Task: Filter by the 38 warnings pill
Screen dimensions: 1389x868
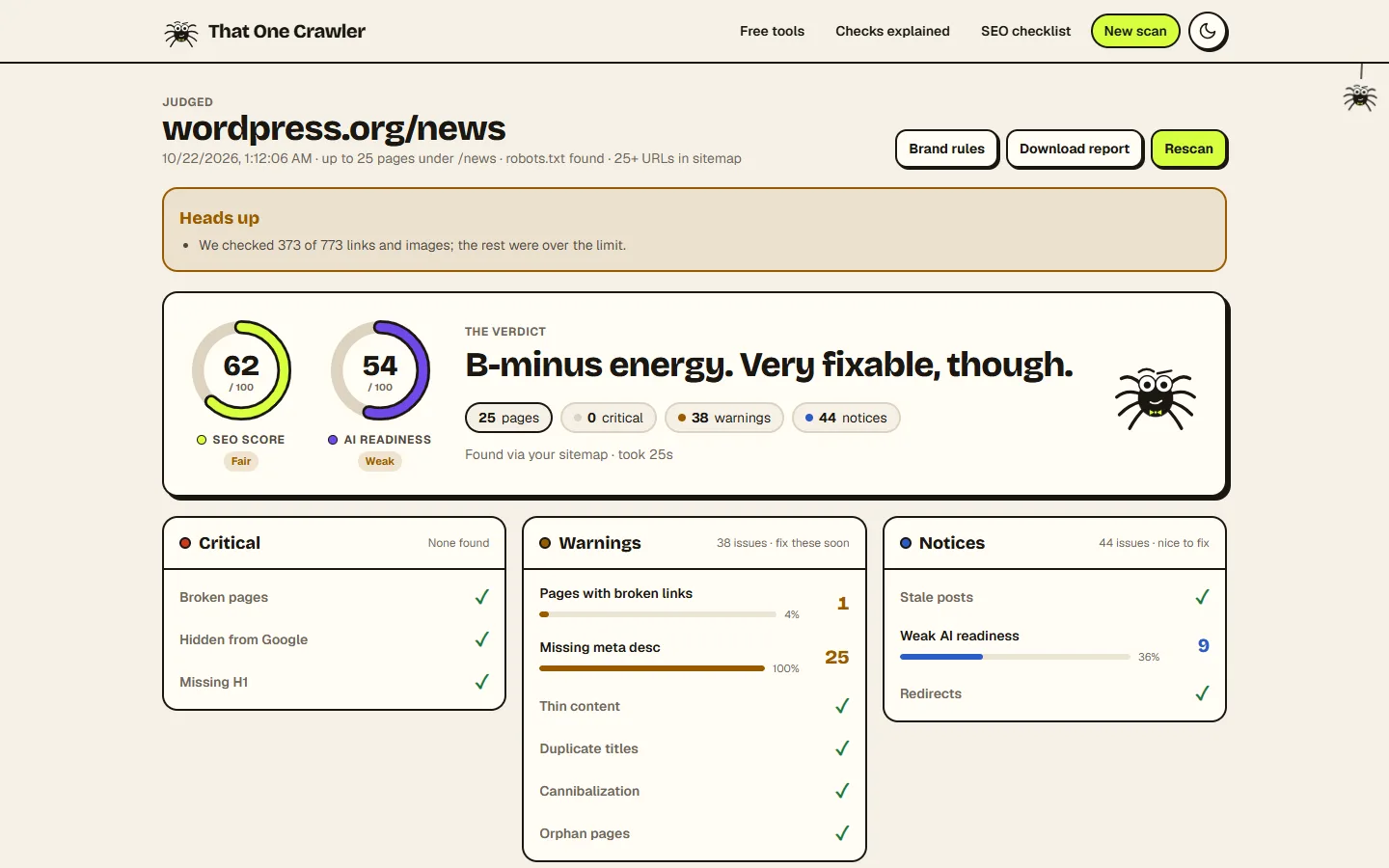Action: [724, 418]
